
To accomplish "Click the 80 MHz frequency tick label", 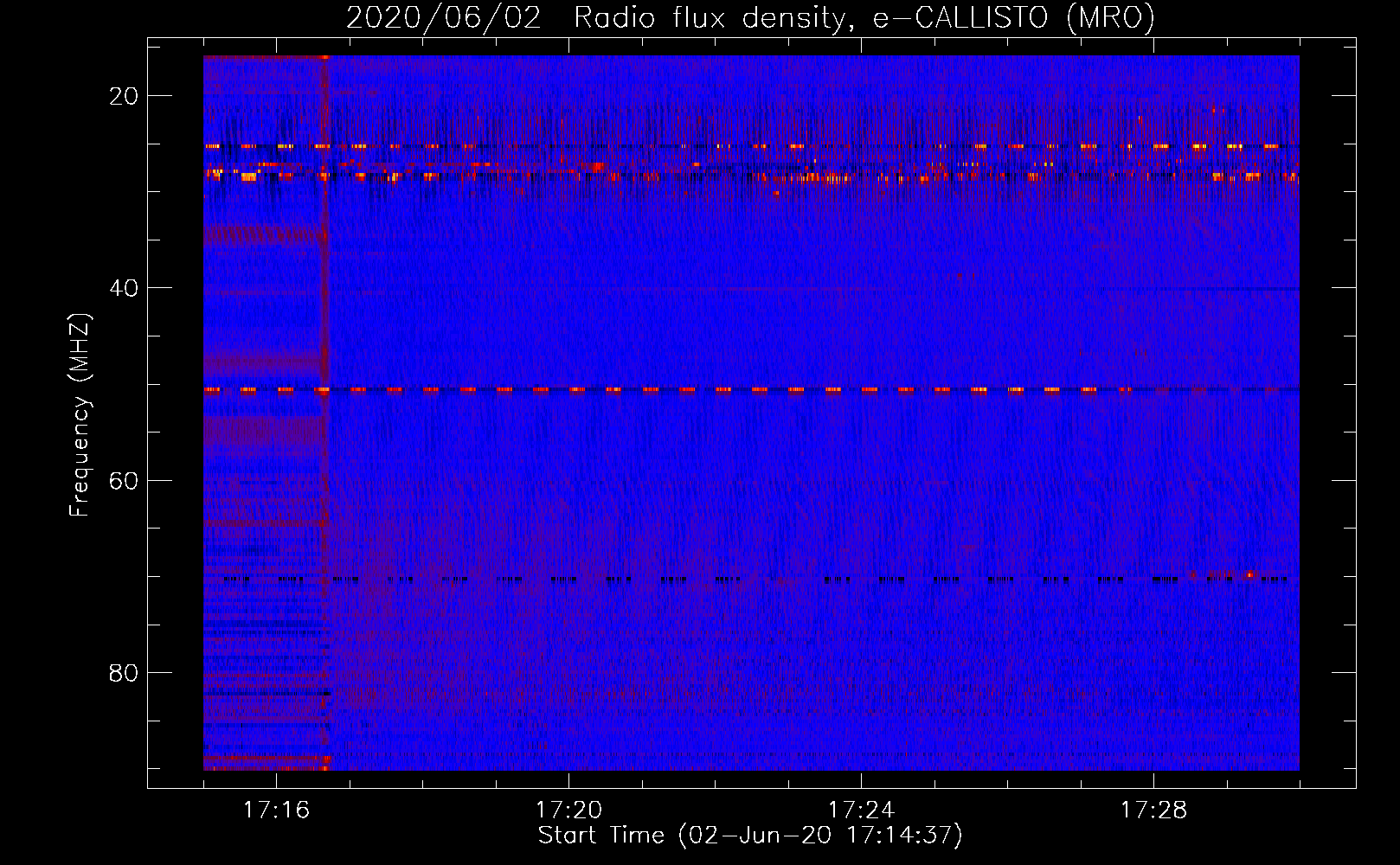I will pos(124,672).
